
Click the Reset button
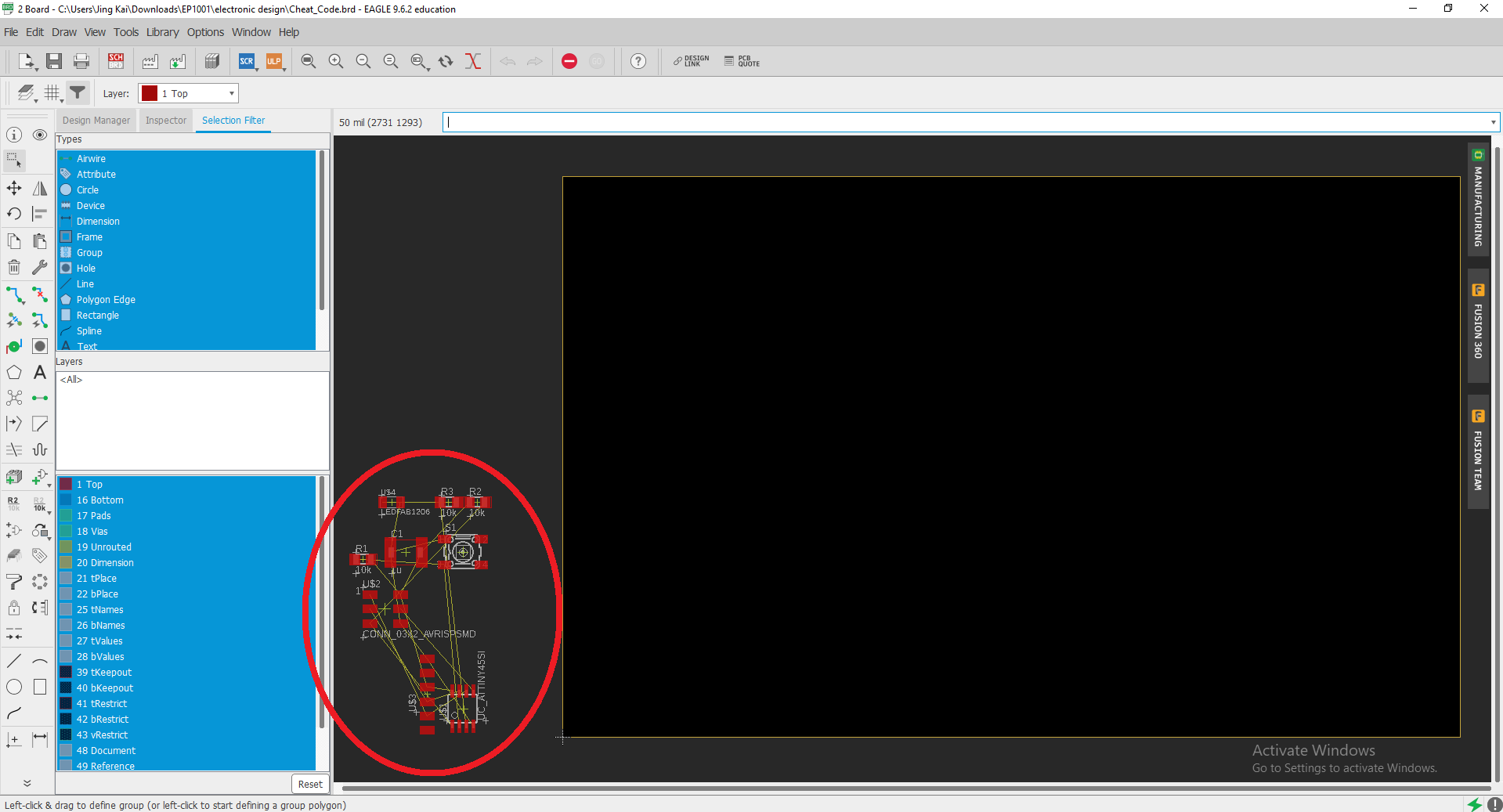[309, 784]
